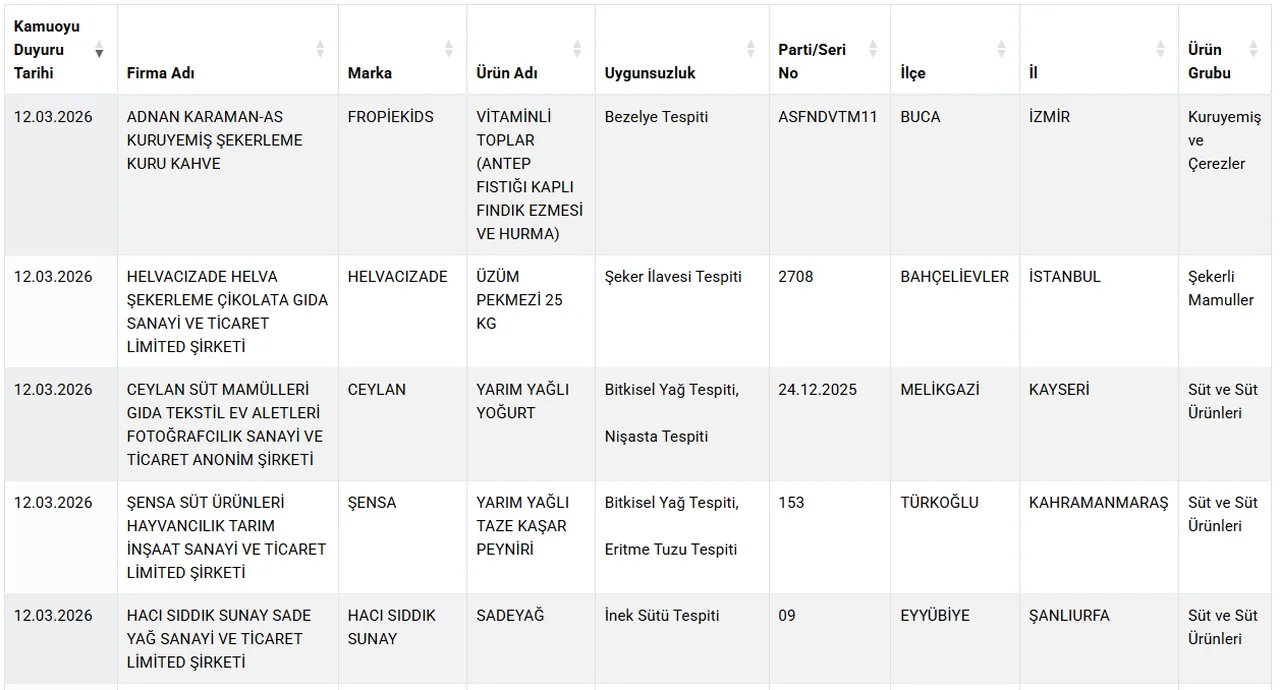
Task: Click the Parti/Seri No sort icon
Action: click(873, 49)
